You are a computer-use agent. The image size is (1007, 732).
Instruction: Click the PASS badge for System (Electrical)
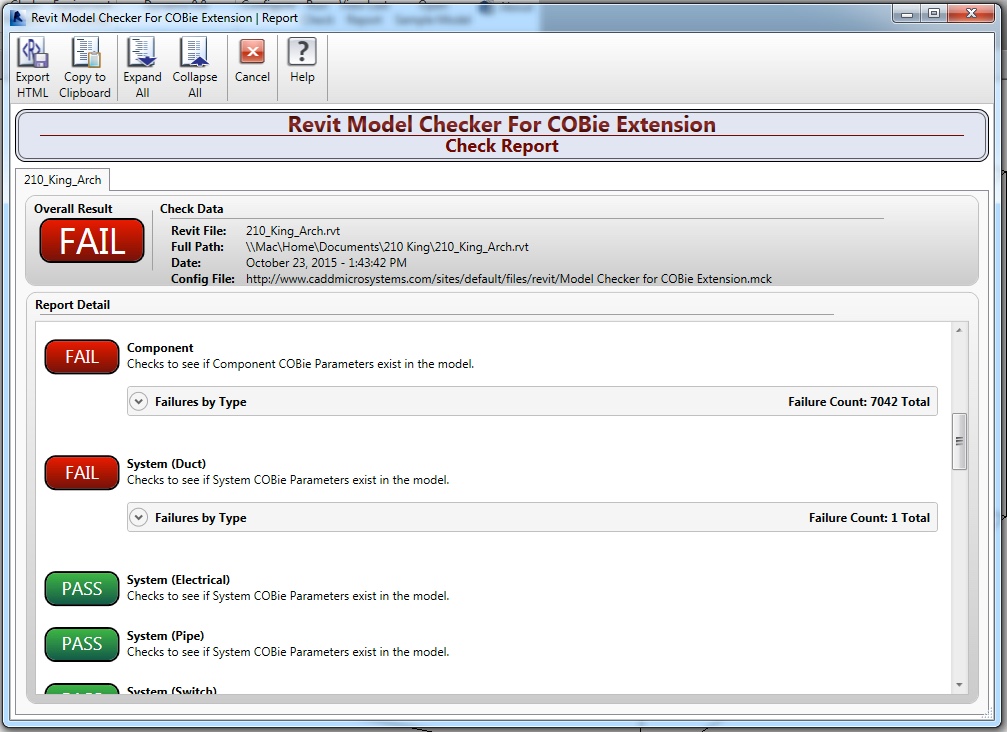[x=81, y=589]
